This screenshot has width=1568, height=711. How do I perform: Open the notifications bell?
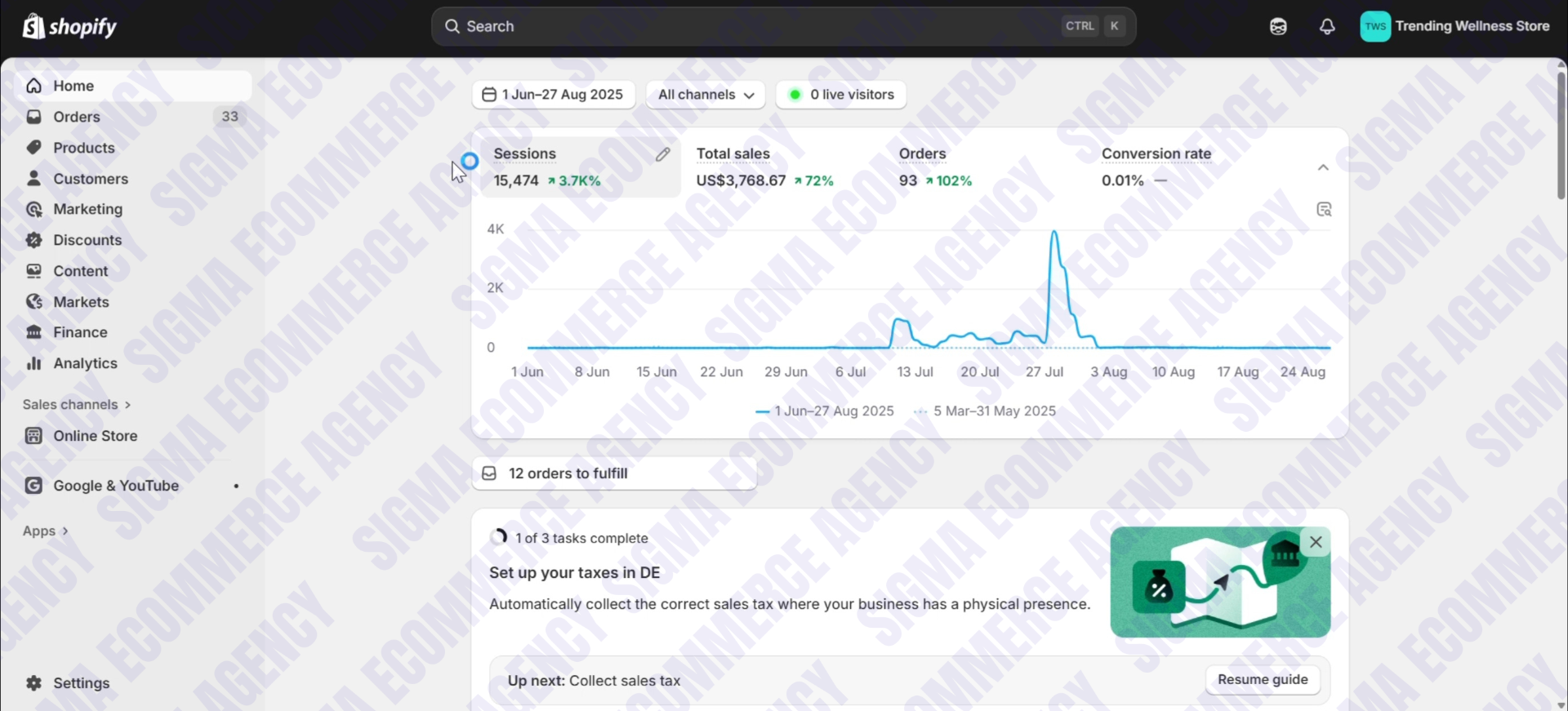(x=1327, y=26)
